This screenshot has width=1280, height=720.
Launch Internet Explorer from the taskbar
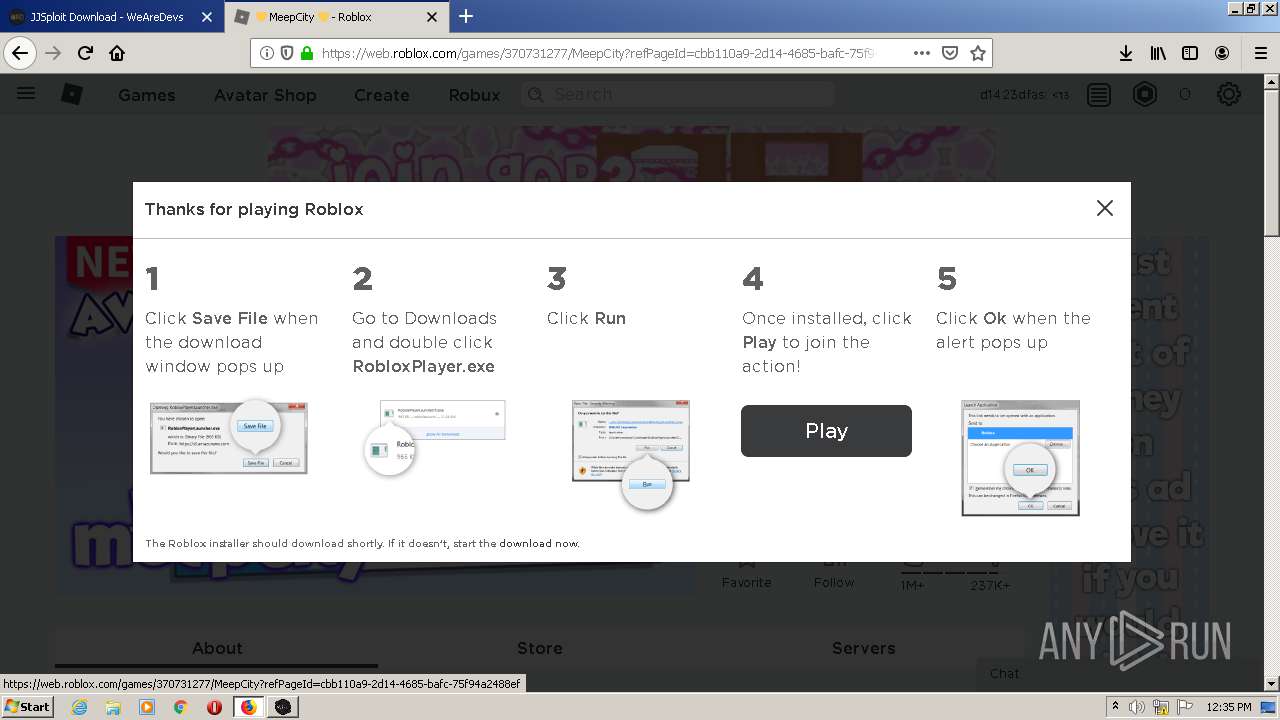click(80, 707)
